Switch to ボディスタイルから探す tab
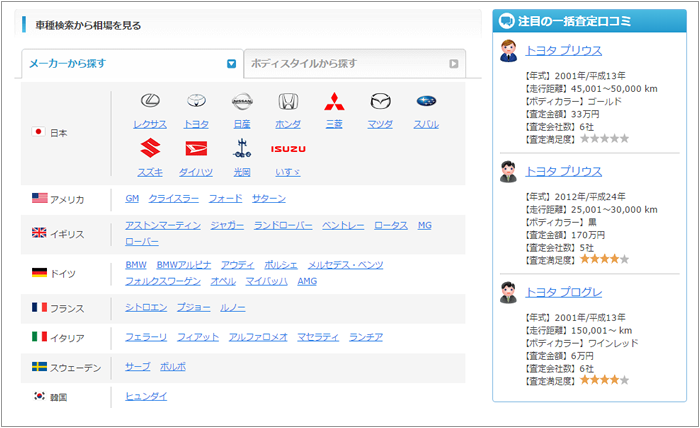 coord(350,64)
